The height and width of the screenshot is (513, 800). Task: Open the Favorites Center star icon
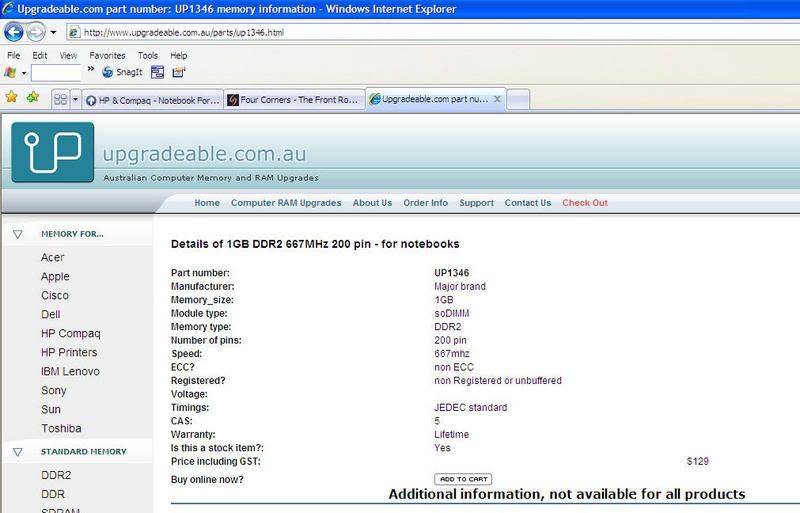pyautogui.click(x=11, y=96)
